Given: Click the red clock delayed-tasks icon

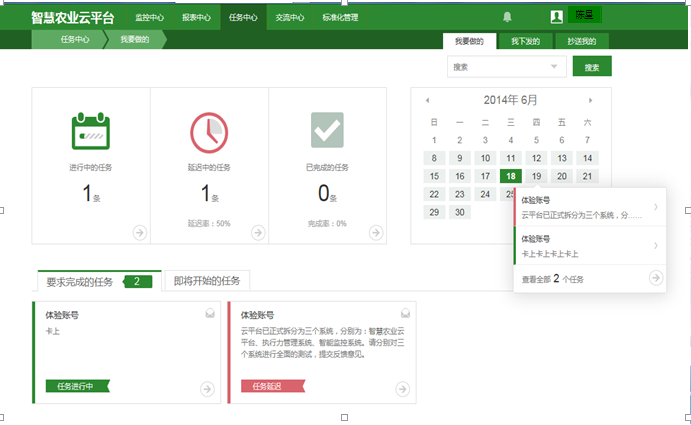Looking at the screenshot, I should (209, 133).
